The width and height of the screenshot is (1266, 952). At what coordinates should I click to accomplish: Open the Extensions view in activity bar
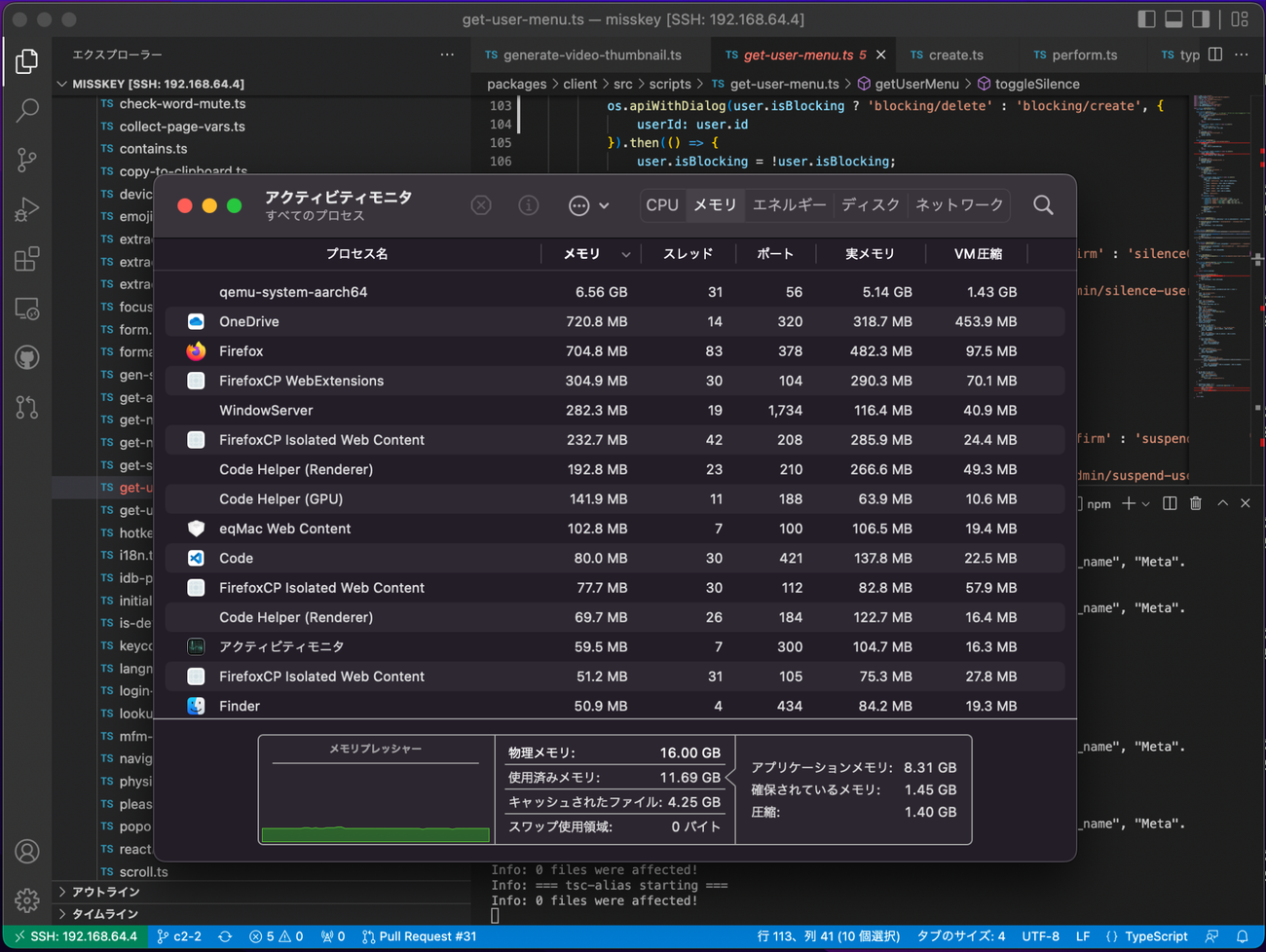27,259
